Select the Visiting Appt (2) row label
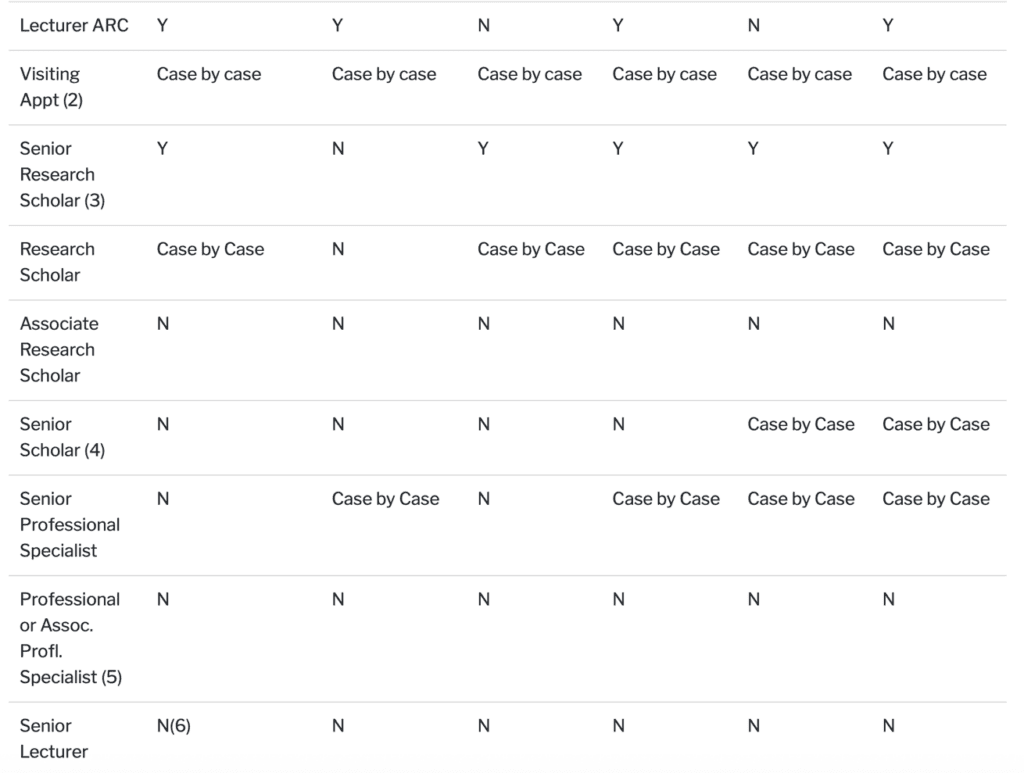The width and height of the screenshot is (1024, 773). coord(51,87)
